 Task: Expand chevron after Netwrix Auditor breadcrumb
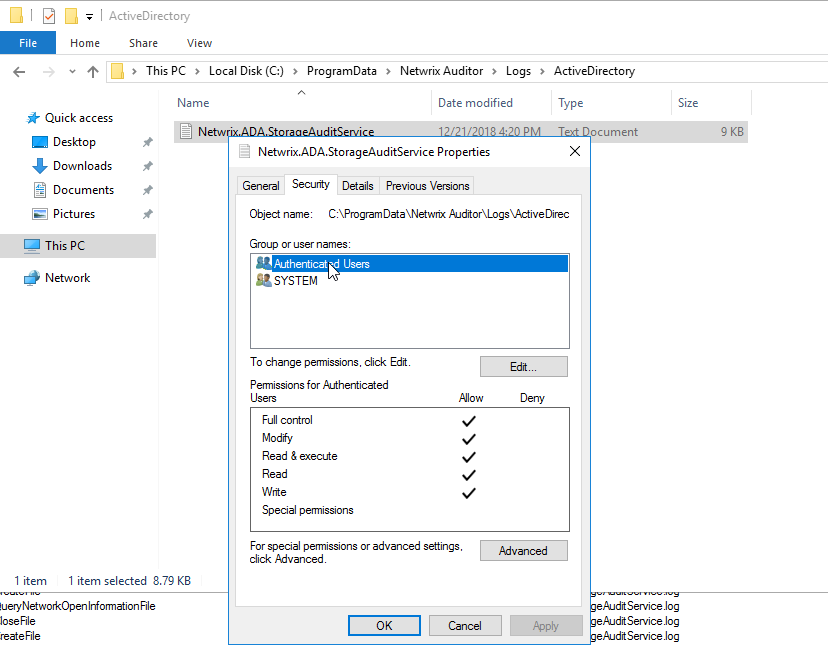coord(495,71)
